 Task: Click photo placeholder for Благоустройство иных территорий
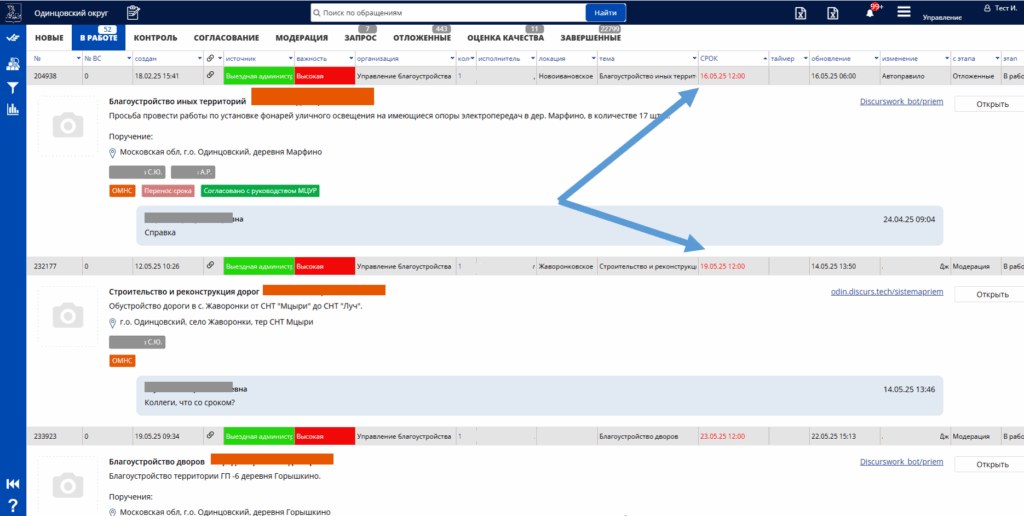tap(68, 125)
